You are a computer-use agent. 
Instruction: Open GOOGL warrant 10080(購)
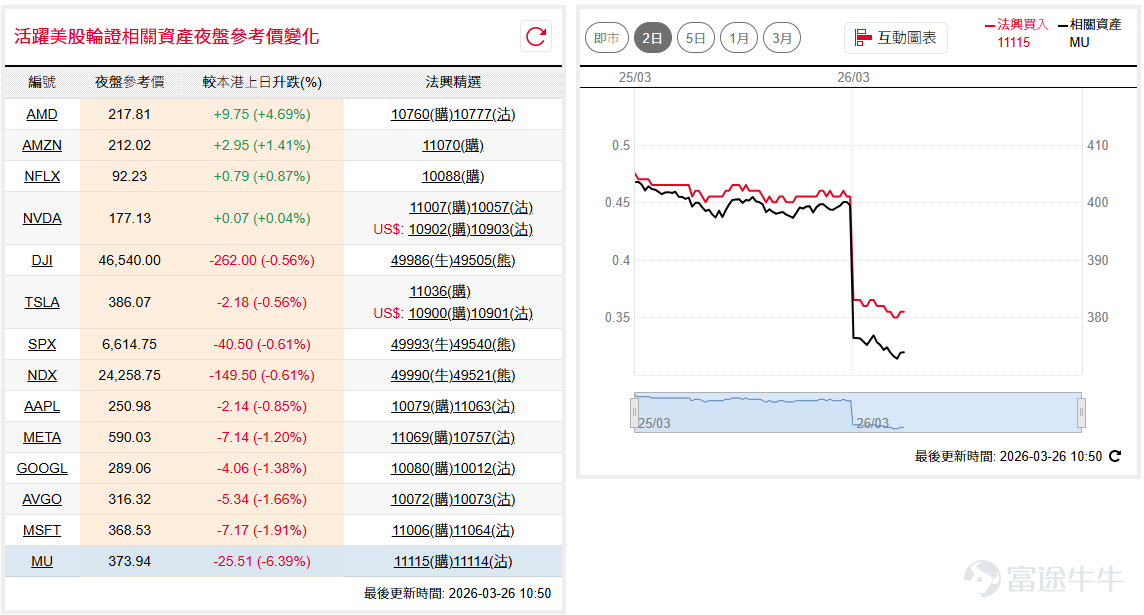422,468
